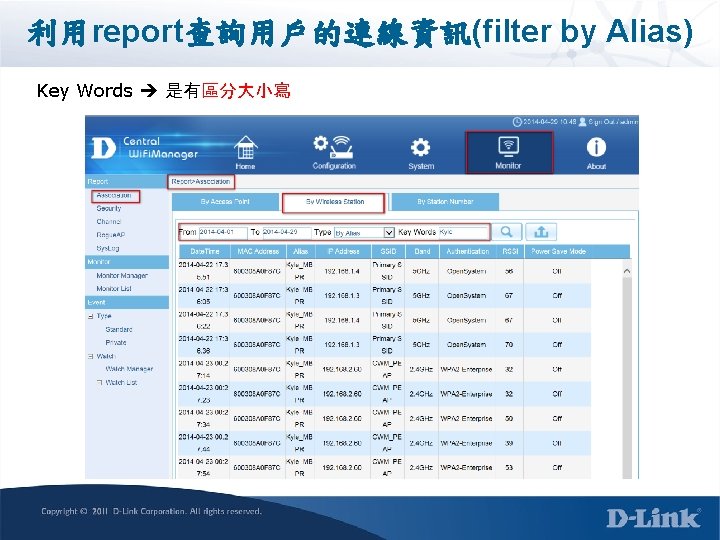Click the Key Words input field

pyautogui.click(x=464, y=232)
